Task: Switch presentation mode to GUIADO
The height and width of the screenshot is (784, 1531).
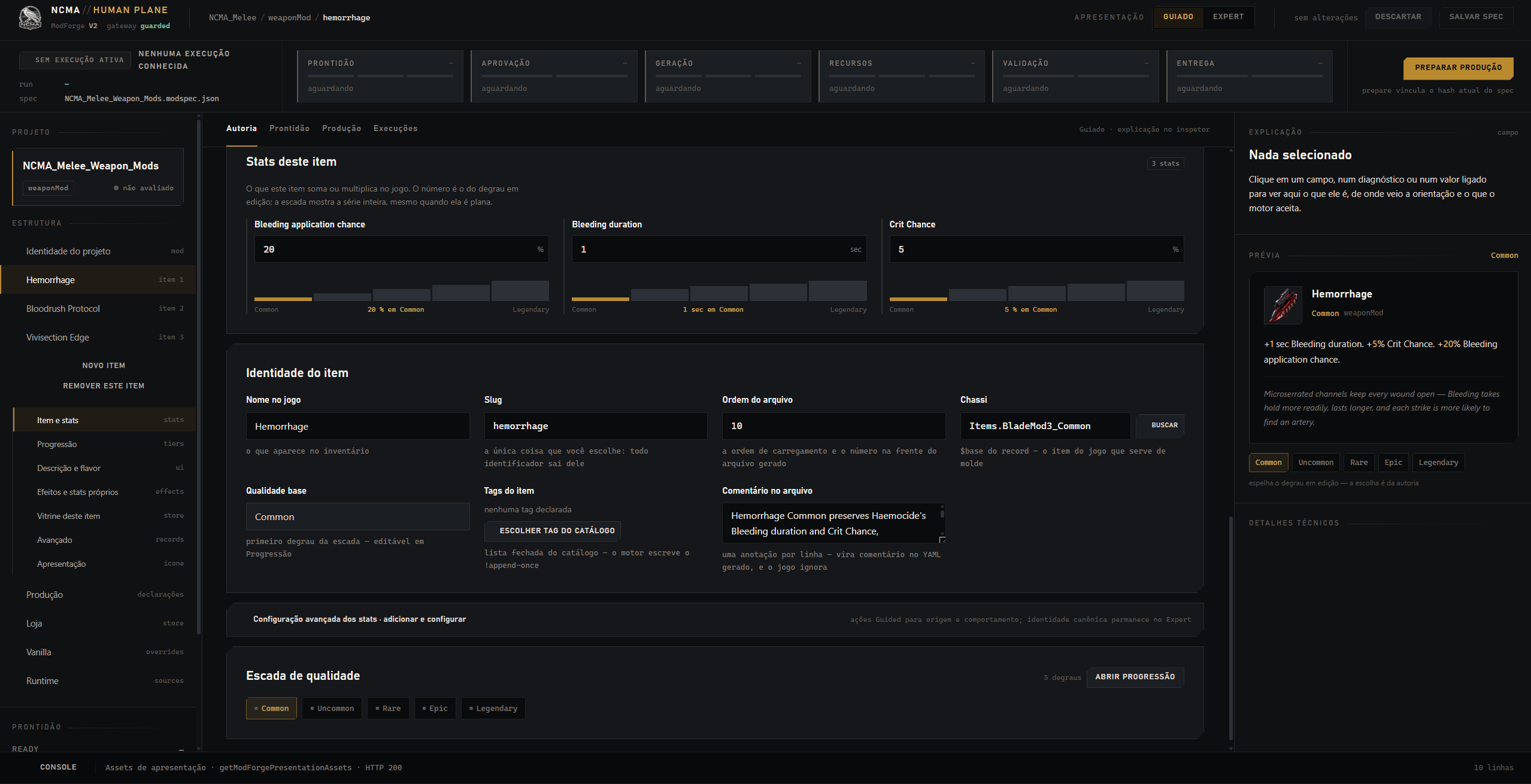Action: click(x=1178, y=17)
